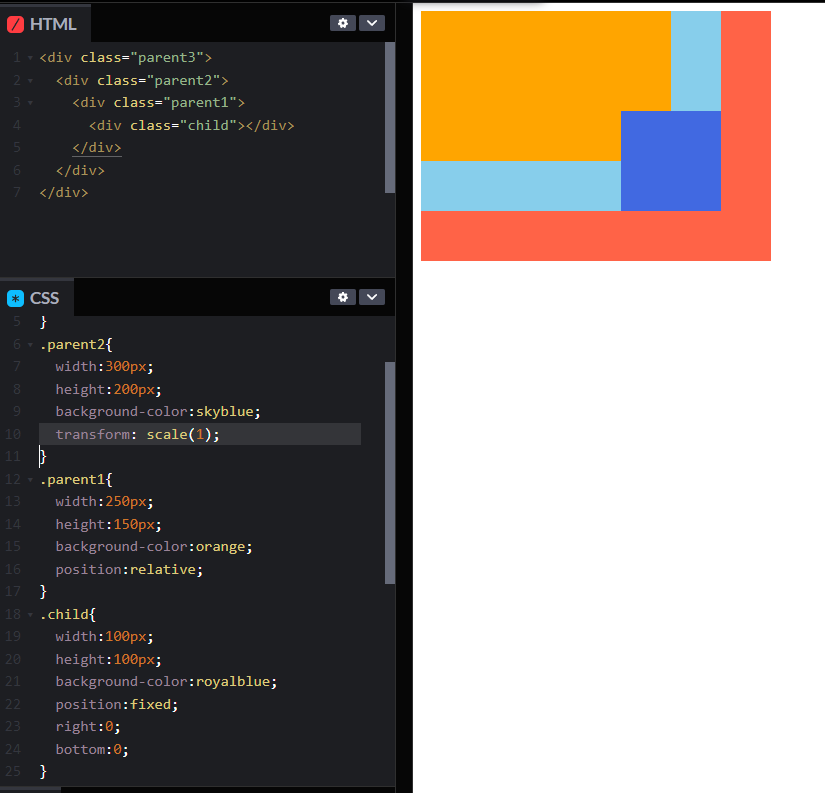This screenshot has height=793, width=825.
Task: Expand HTML panel chevron dropdown
Action: (371, 23)
